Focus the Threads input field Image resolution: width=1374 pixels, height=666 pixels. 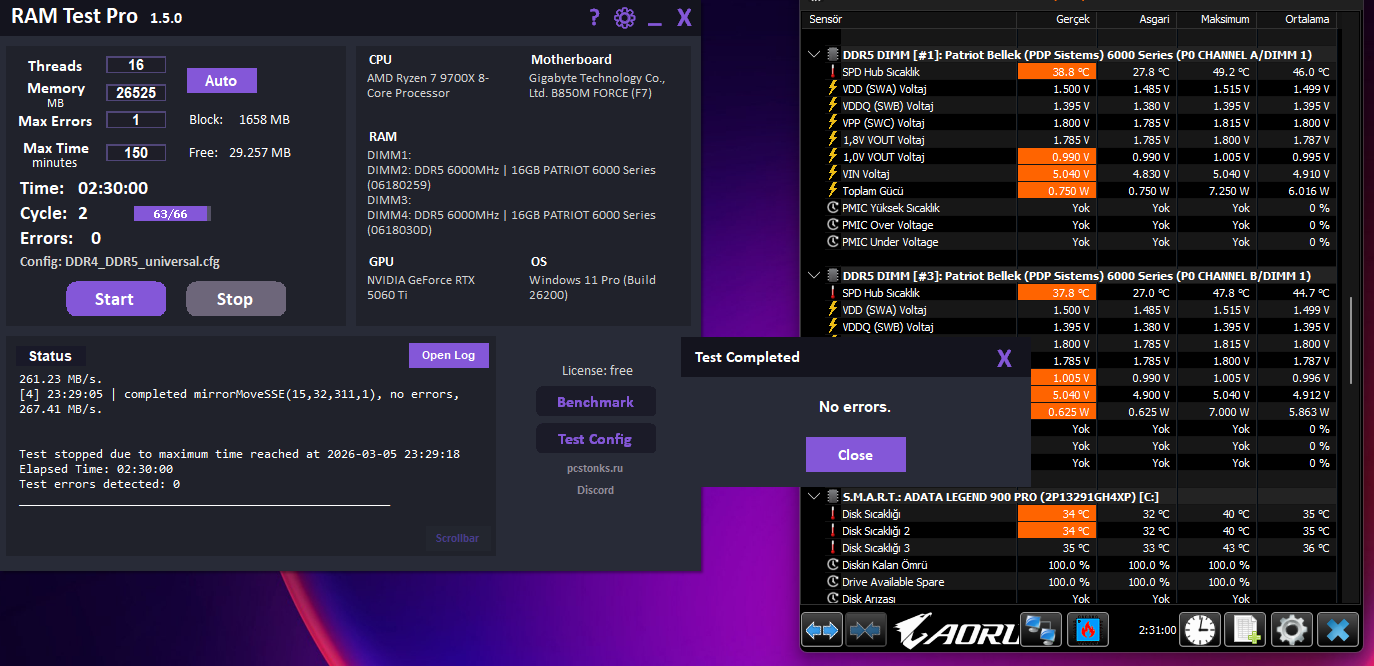pos(136,65)
